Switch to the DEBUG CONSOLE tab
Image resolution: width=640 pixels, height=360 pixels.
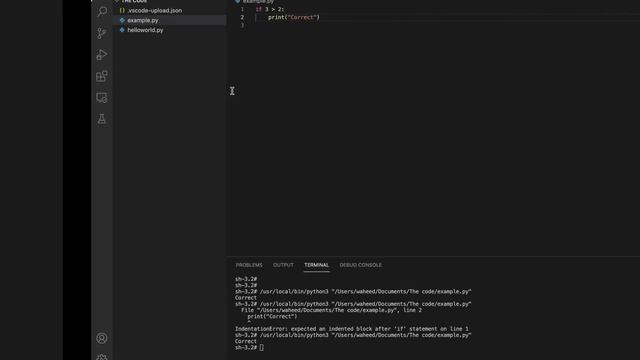coord(360,265)
